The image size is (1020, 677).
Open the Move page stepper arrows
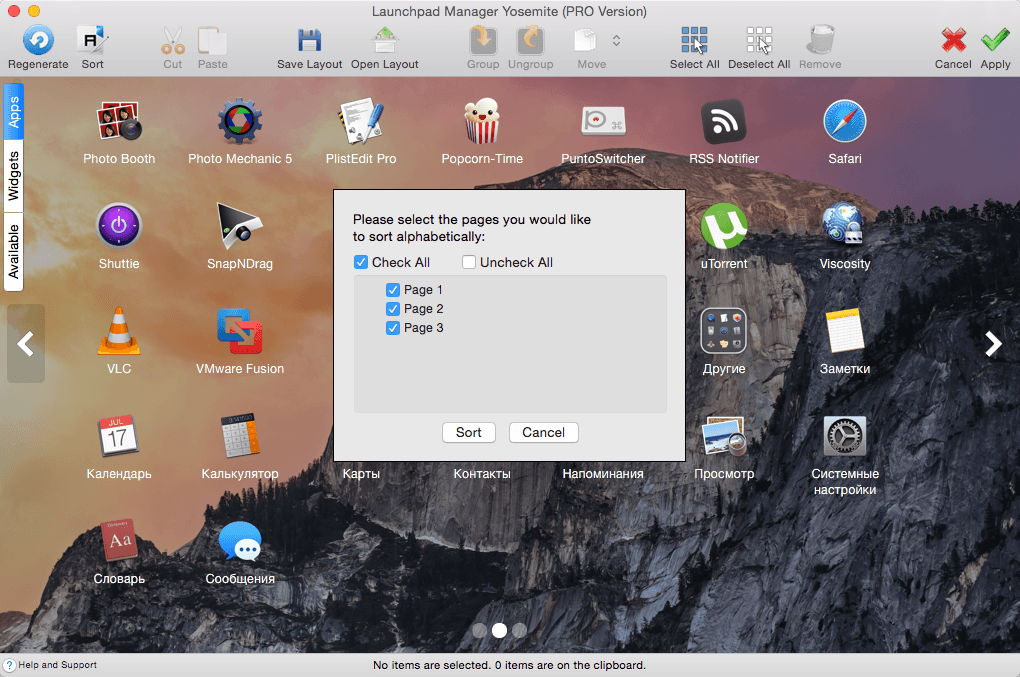pos(616,40)
